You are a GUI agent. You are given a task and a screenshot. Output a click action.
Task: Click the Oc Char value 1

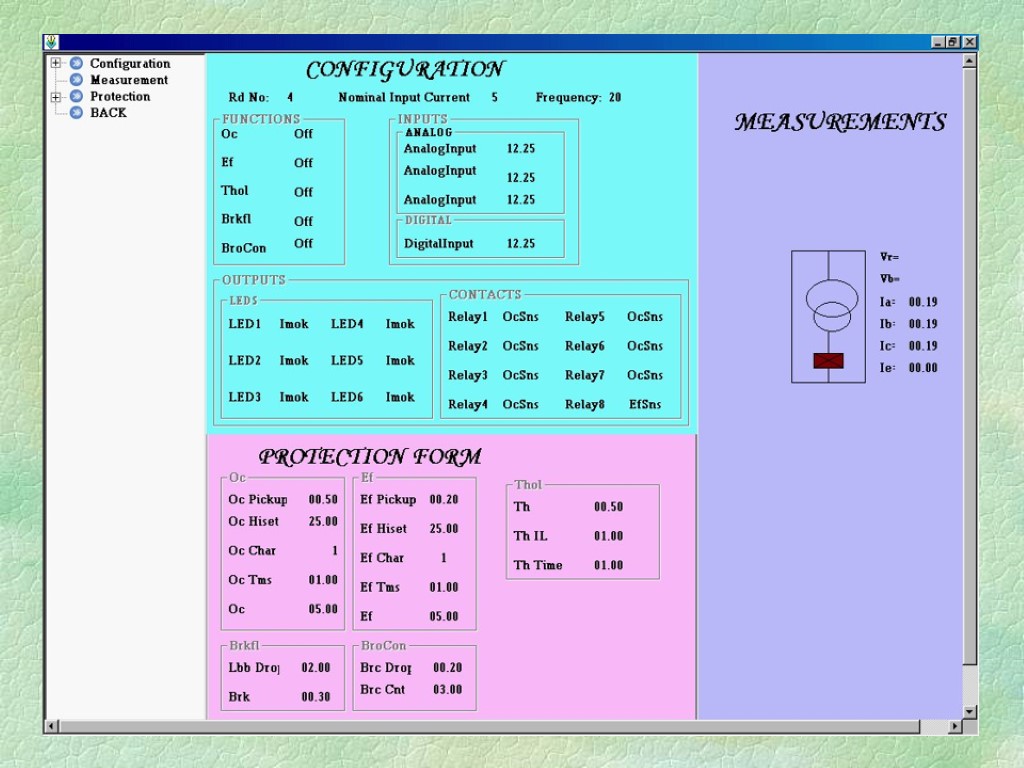click(x=334, y=551)
